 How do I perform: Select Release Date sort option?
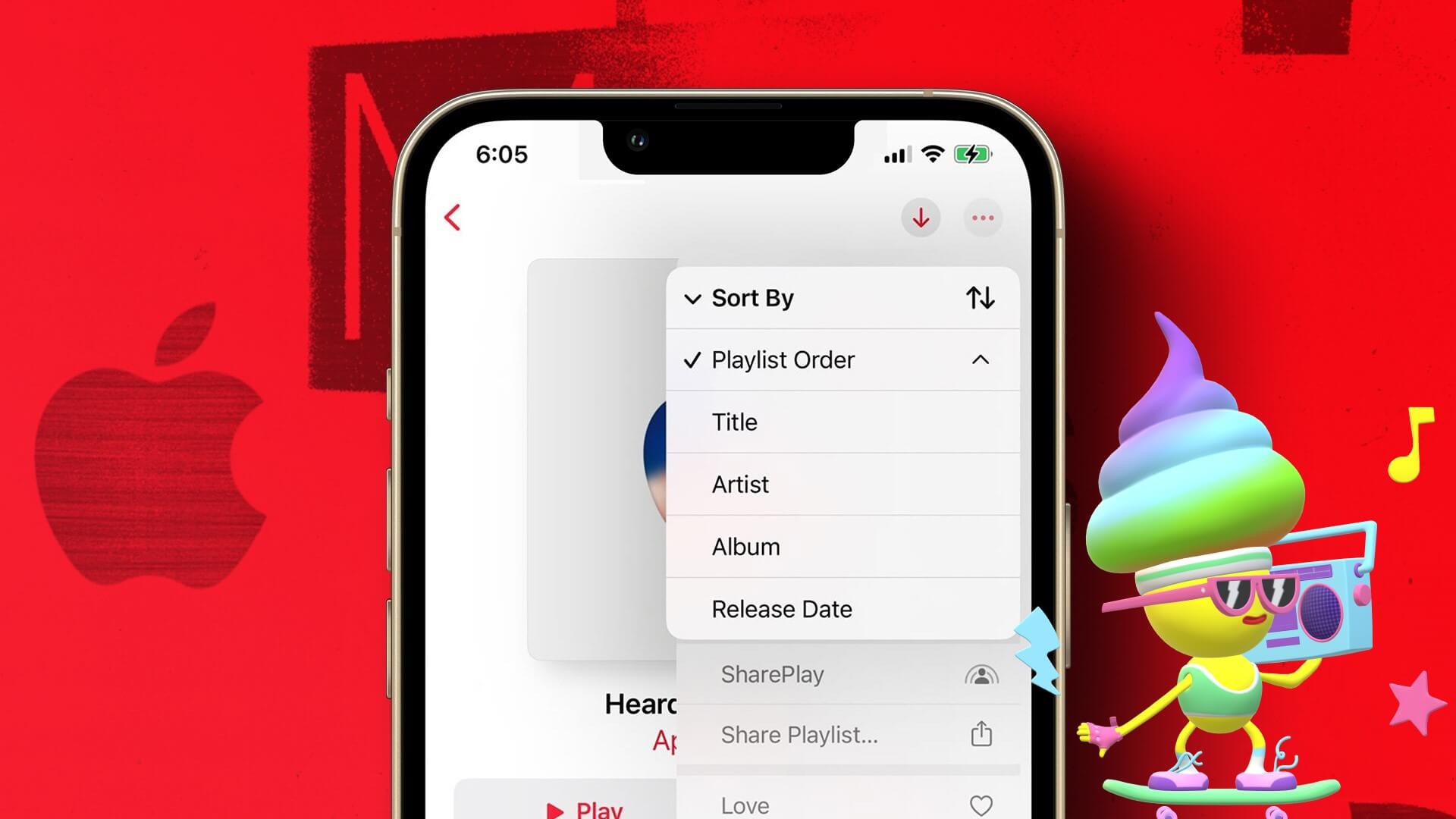[781, 609]
